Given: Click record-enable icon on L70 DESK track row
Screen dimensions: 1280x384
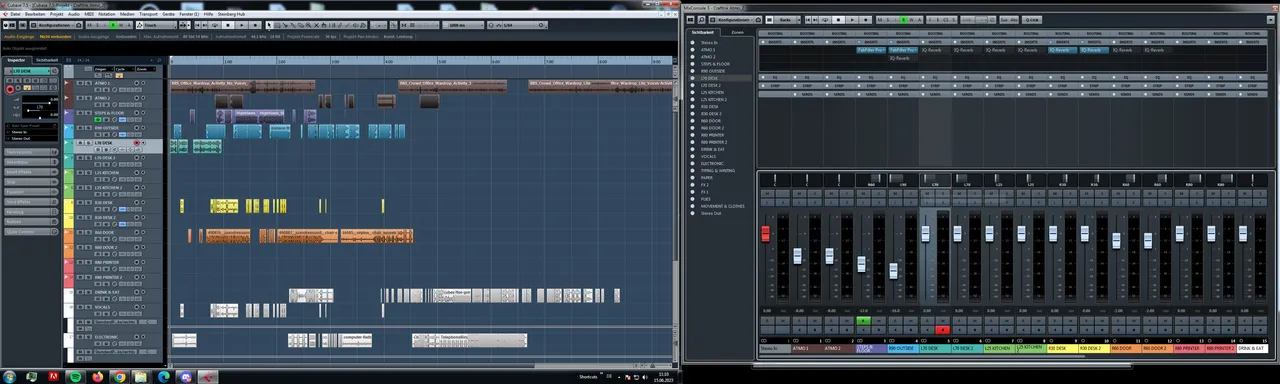Looking at the screenshot, I should pyautogui.click(x=136, y=142).
